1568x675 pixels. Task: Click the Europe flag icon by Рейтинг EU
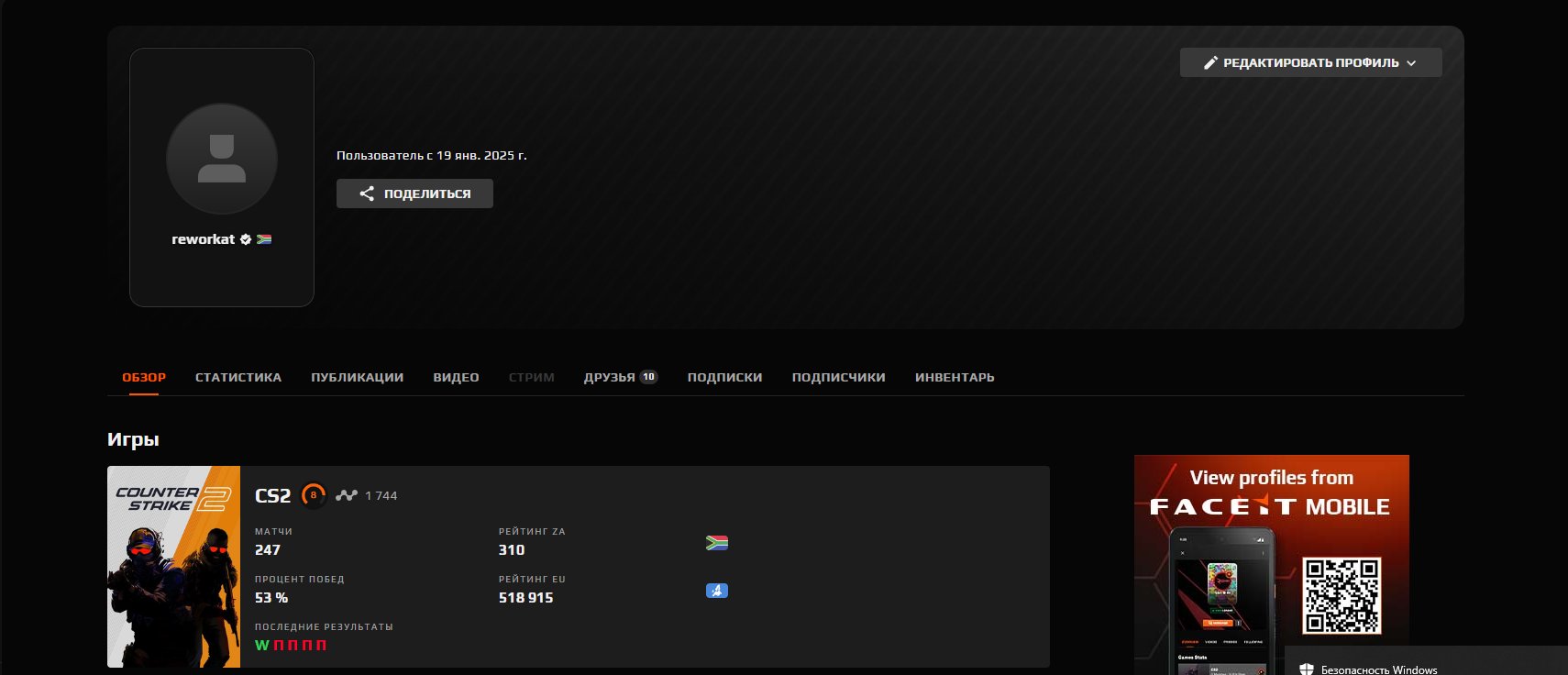[x=717, y=591]
